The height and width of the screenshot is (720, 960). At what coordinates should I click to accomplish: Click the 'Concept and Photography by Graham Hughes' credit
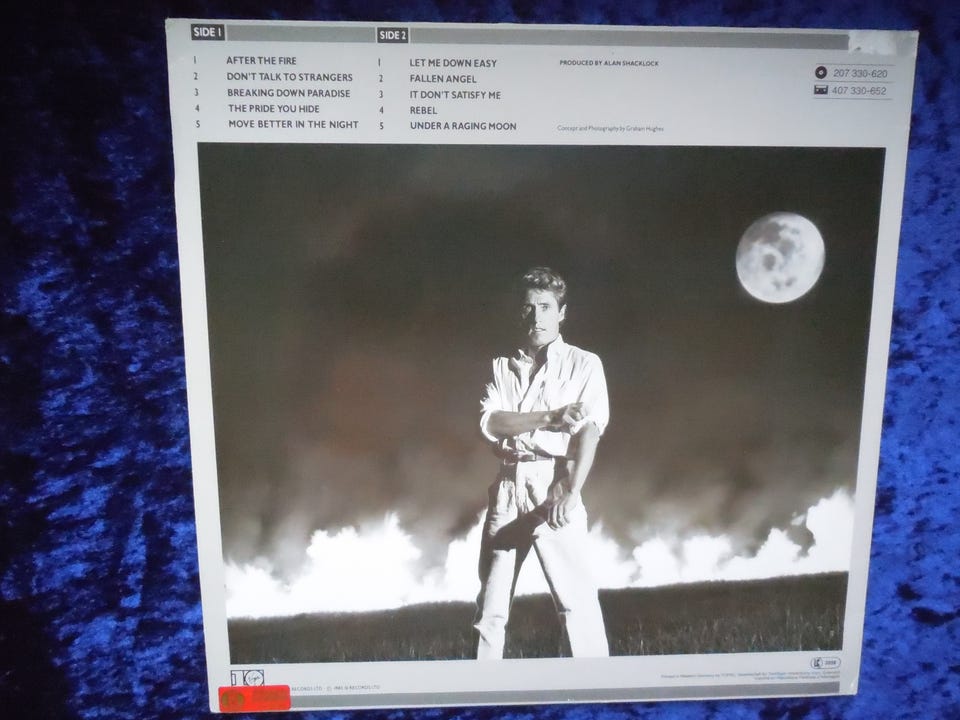(x=610, y=129)
